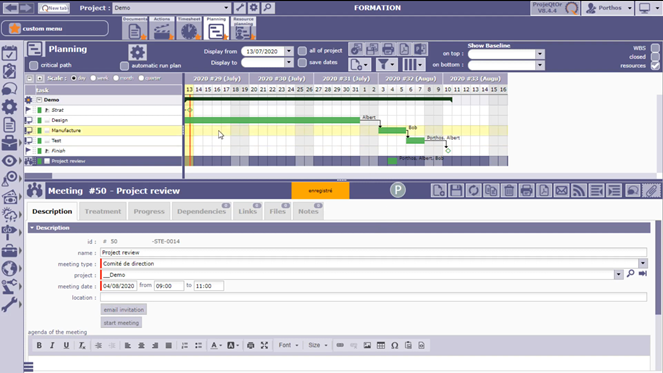Collapse the Demo project row
Screen dimensions: 663x373
(39, 100)
